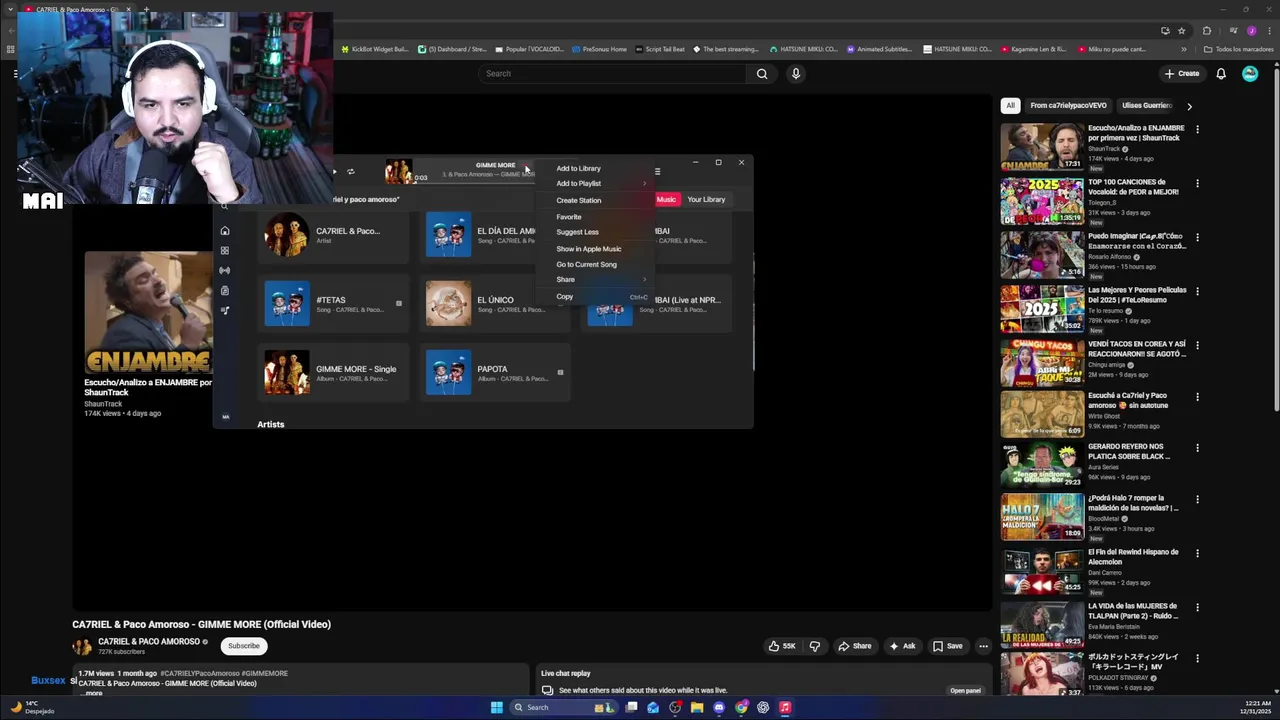The width and height of the screenshot is (1280, 720).
Task: Open the #TETAS song result
Action: pos(334,304)
